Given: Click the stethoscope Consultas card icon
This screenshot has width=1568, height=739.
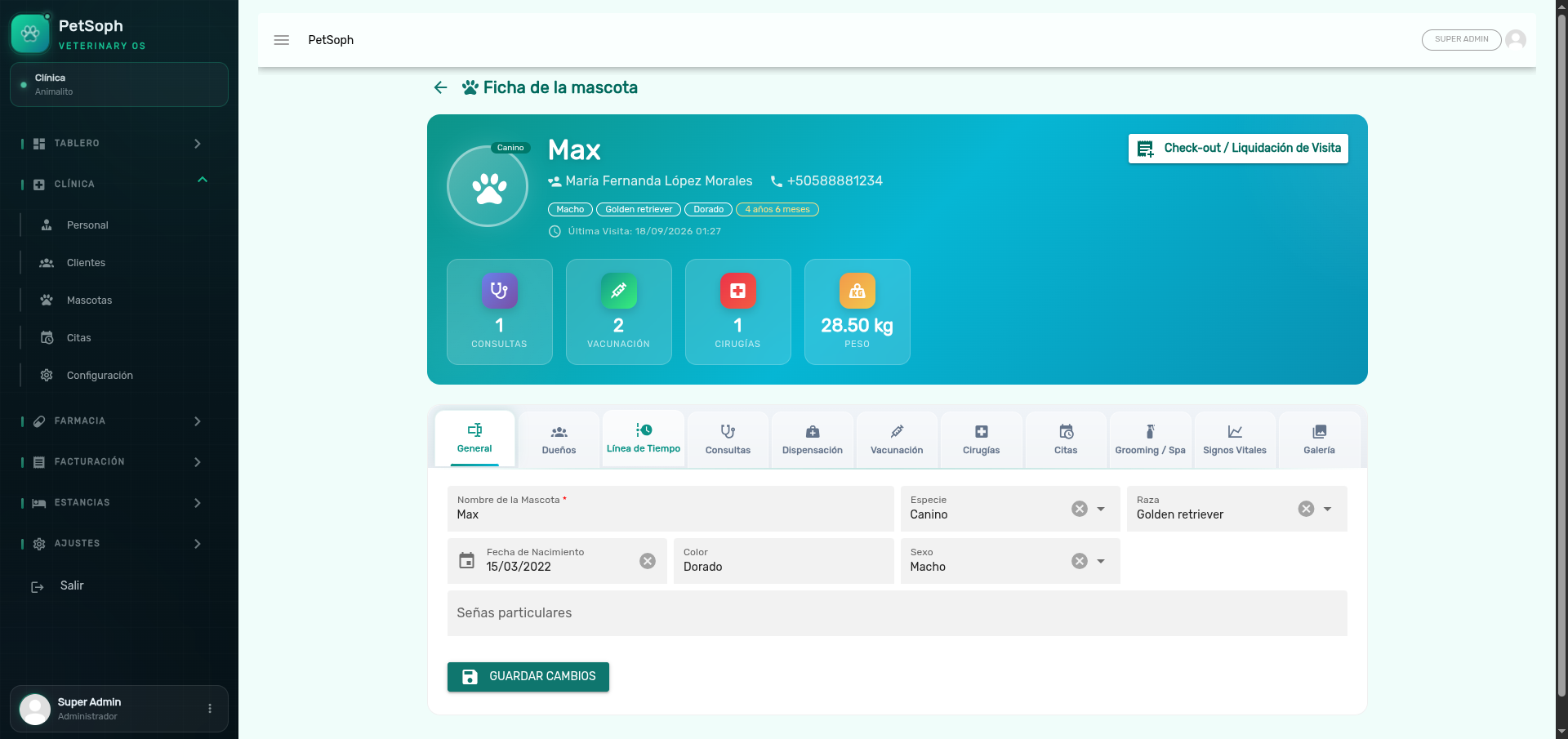Looking at the screenshot, I should 499,291.
